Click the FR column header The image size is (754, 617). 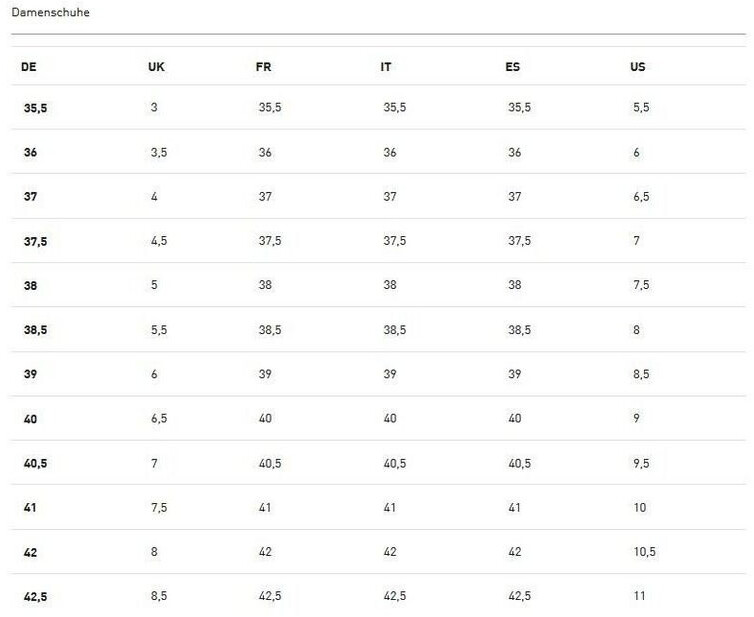click(x=264, y=67)
